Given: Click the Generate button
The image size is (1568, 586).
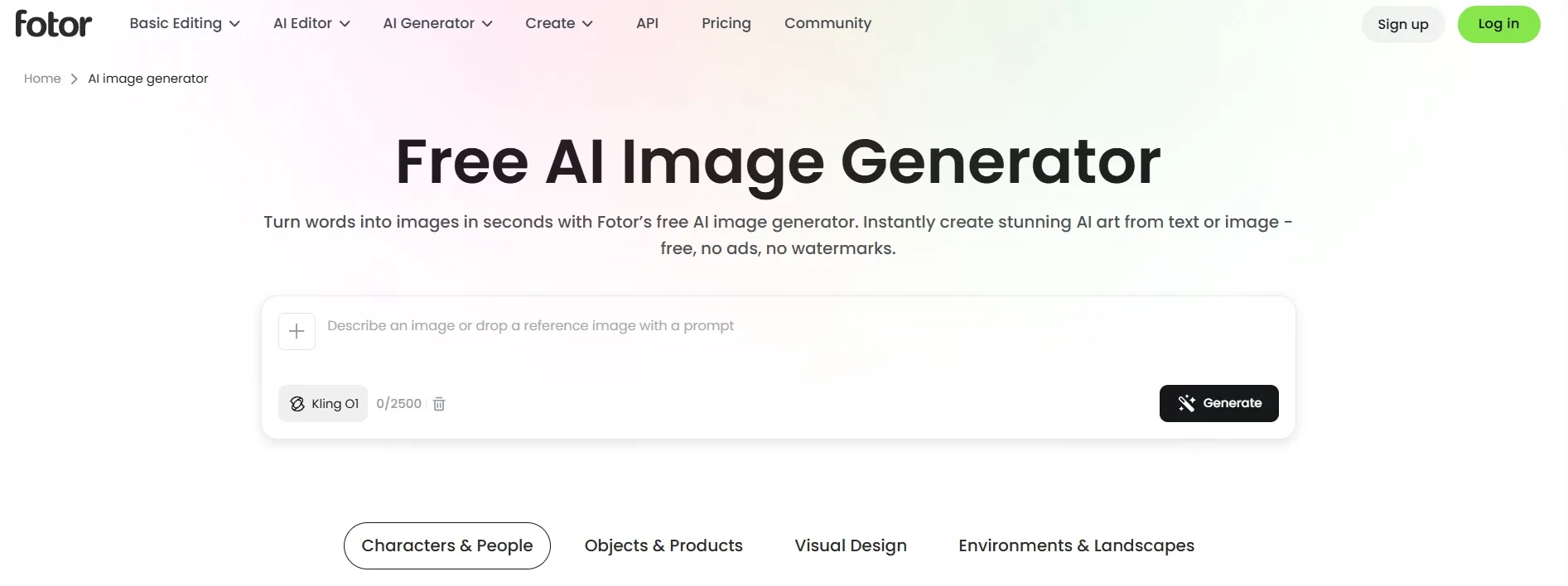Looking at the screenshot, I should [1218, 403].
